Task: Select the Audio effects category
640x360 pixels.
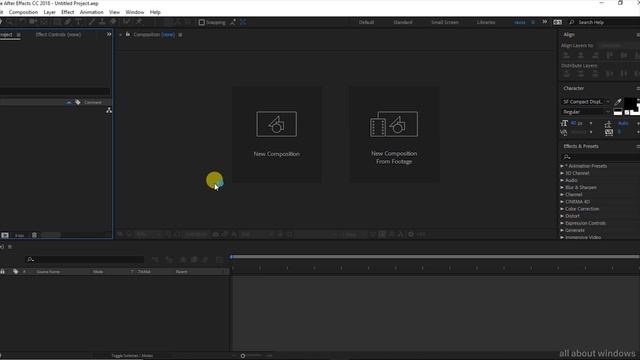Action: 571,180
